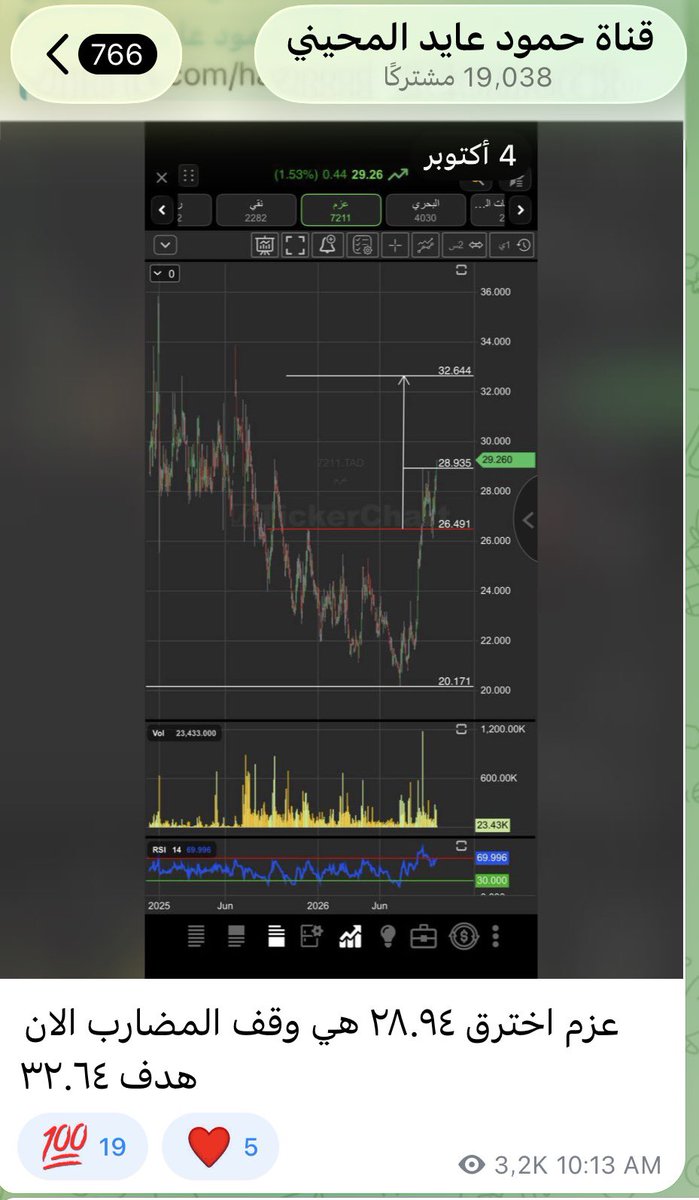
Task: Open the second list layout icon in bottom bar
Action: click(236, 936)
